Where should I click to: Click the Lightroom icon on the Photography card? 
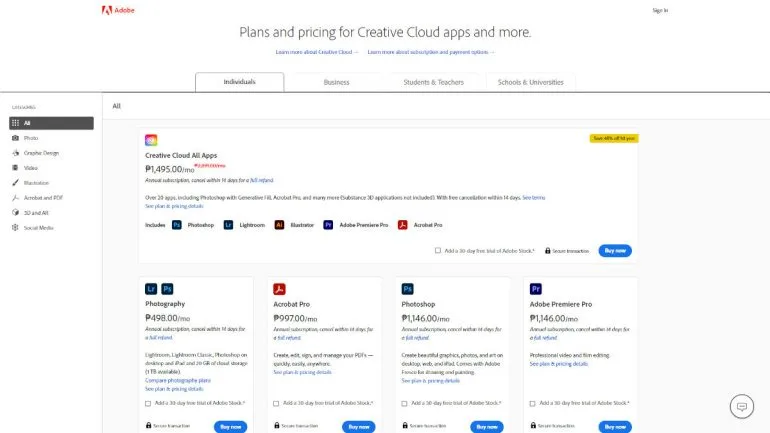coord(151,289)
